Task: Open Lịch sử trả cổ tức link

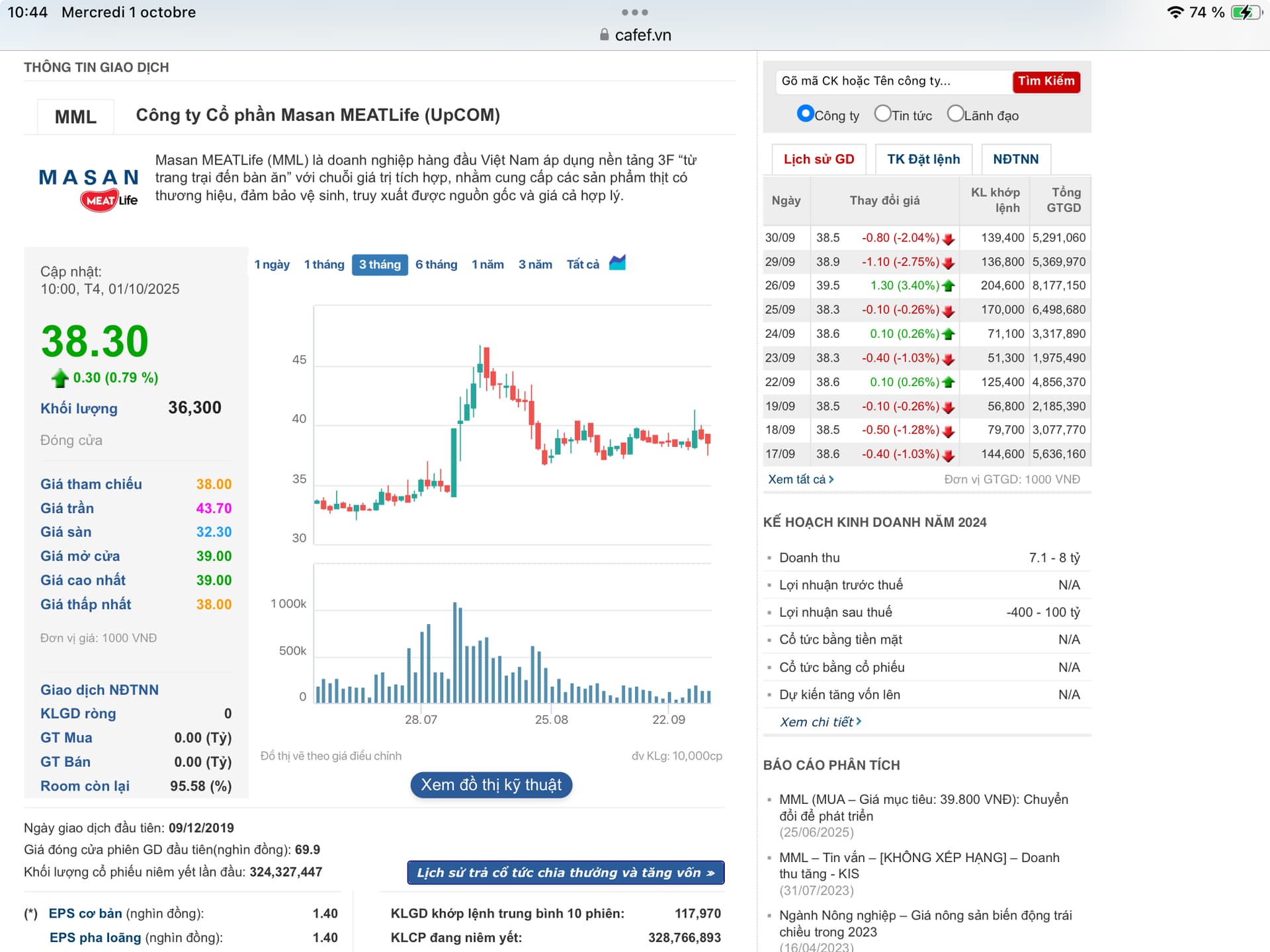Action: (566, 873)
